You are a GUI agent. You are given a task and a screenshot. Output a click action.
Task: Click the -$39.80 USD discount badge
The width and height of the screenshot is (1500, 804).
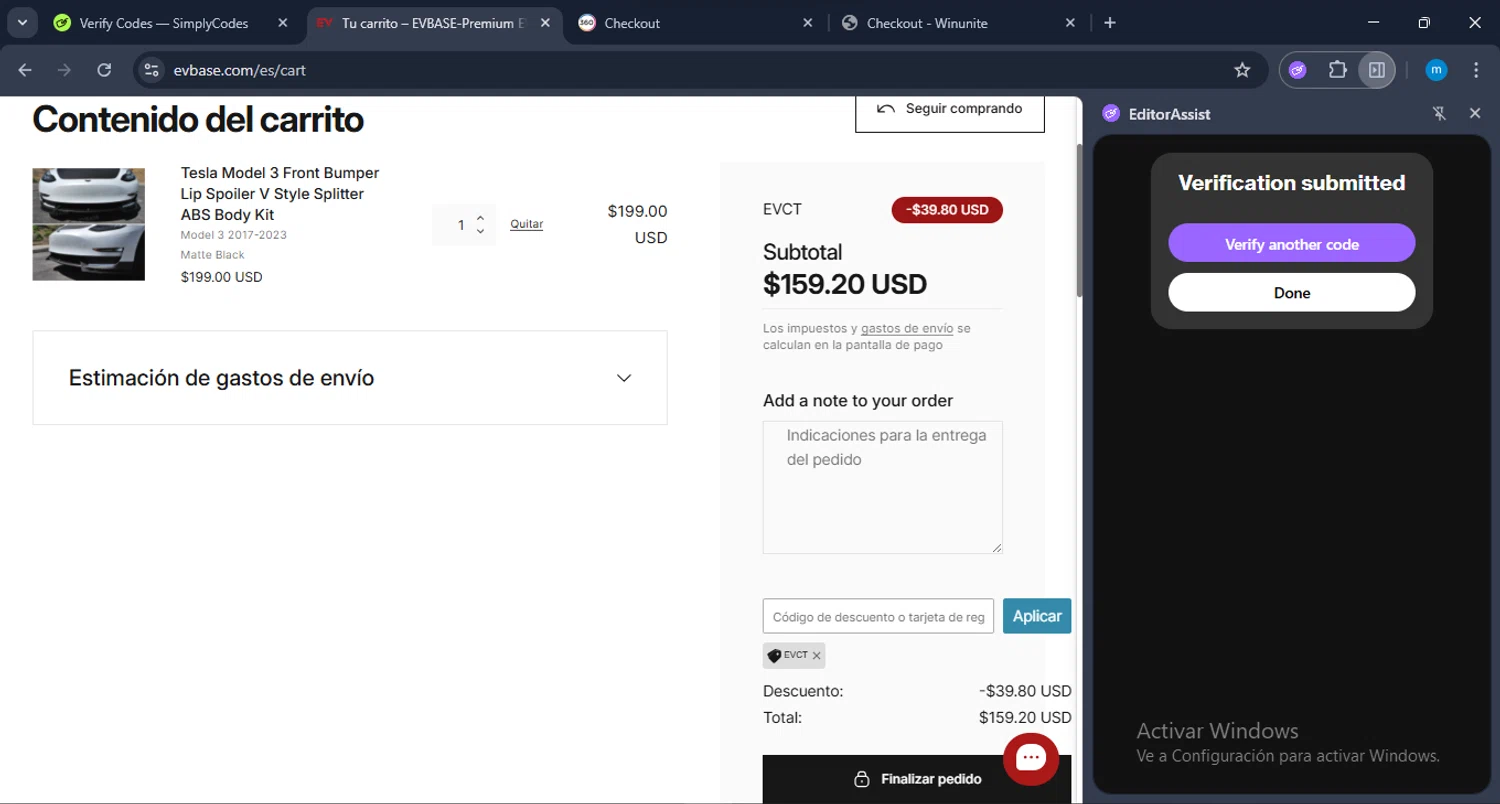947,210
